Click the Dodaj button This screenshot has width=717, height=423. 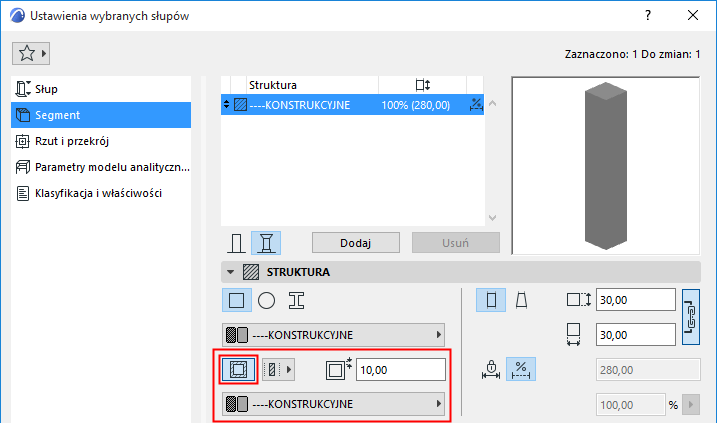[x=357, y=243]
